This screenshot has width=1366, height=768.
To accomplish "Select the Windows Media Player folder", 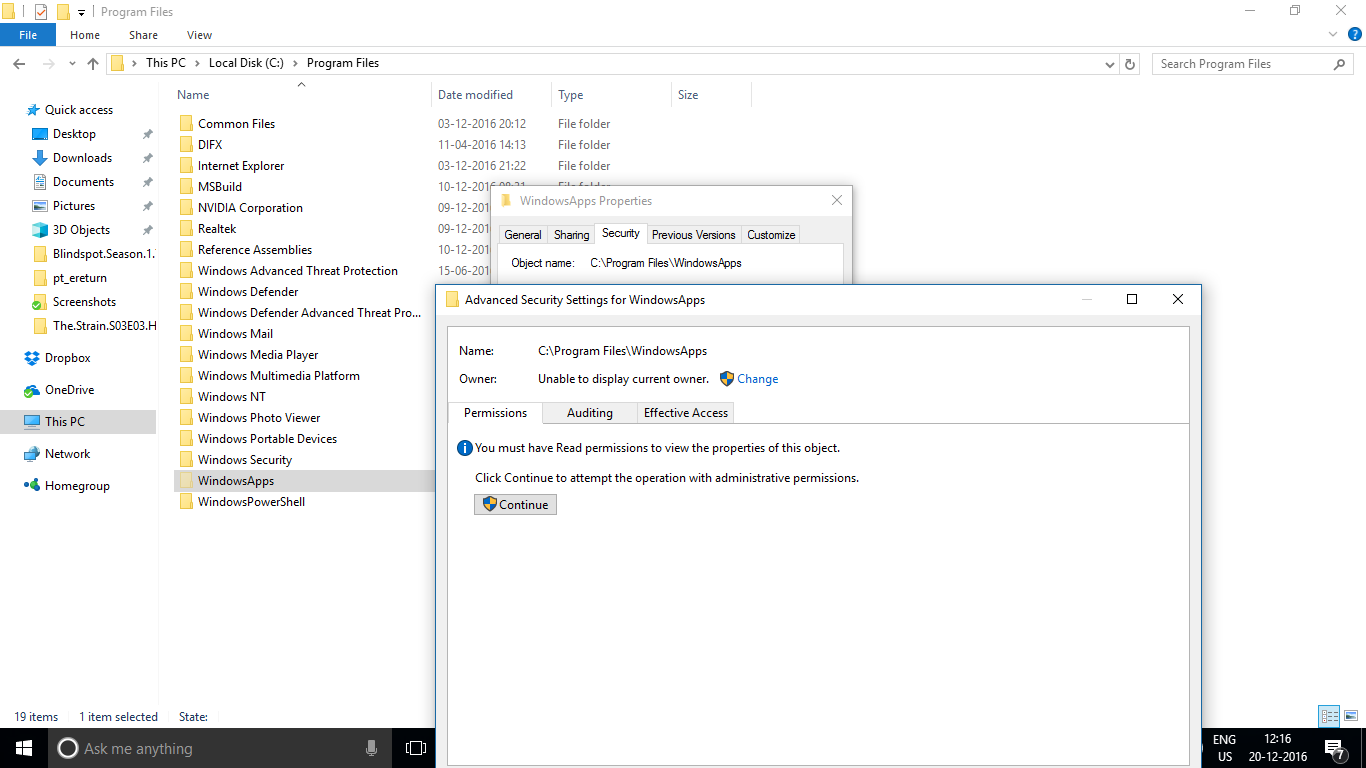I will pos(258,355).
